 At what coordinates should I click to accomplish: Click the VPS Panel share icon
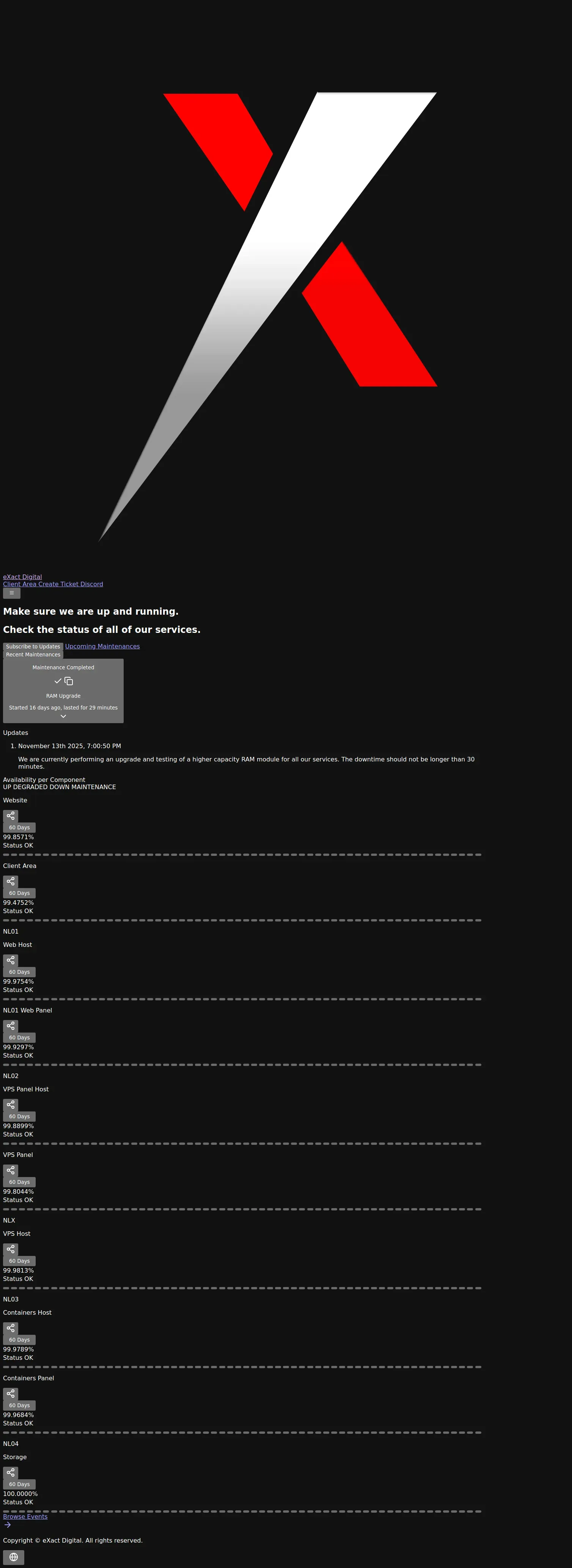[10, 1171]
